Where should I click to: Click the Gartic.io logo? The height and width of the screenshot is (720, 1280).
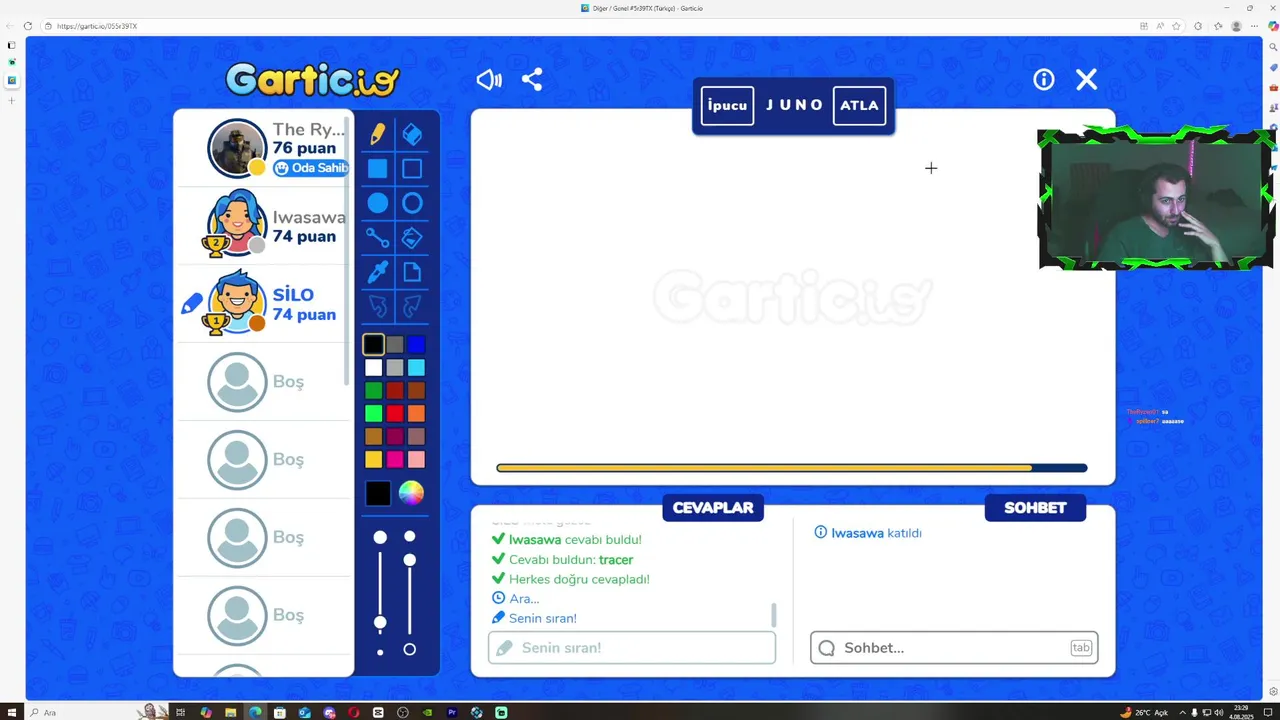(x=313, y=79)
